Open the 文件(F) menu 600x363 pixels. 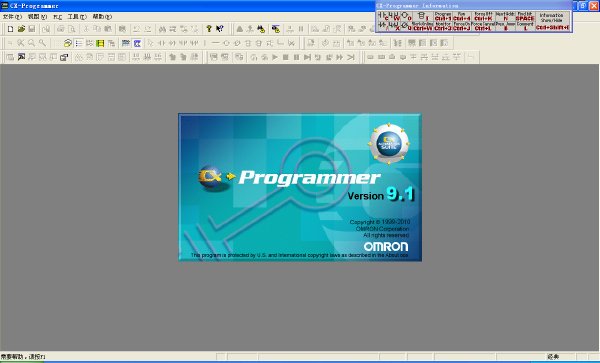click(12, 17)
